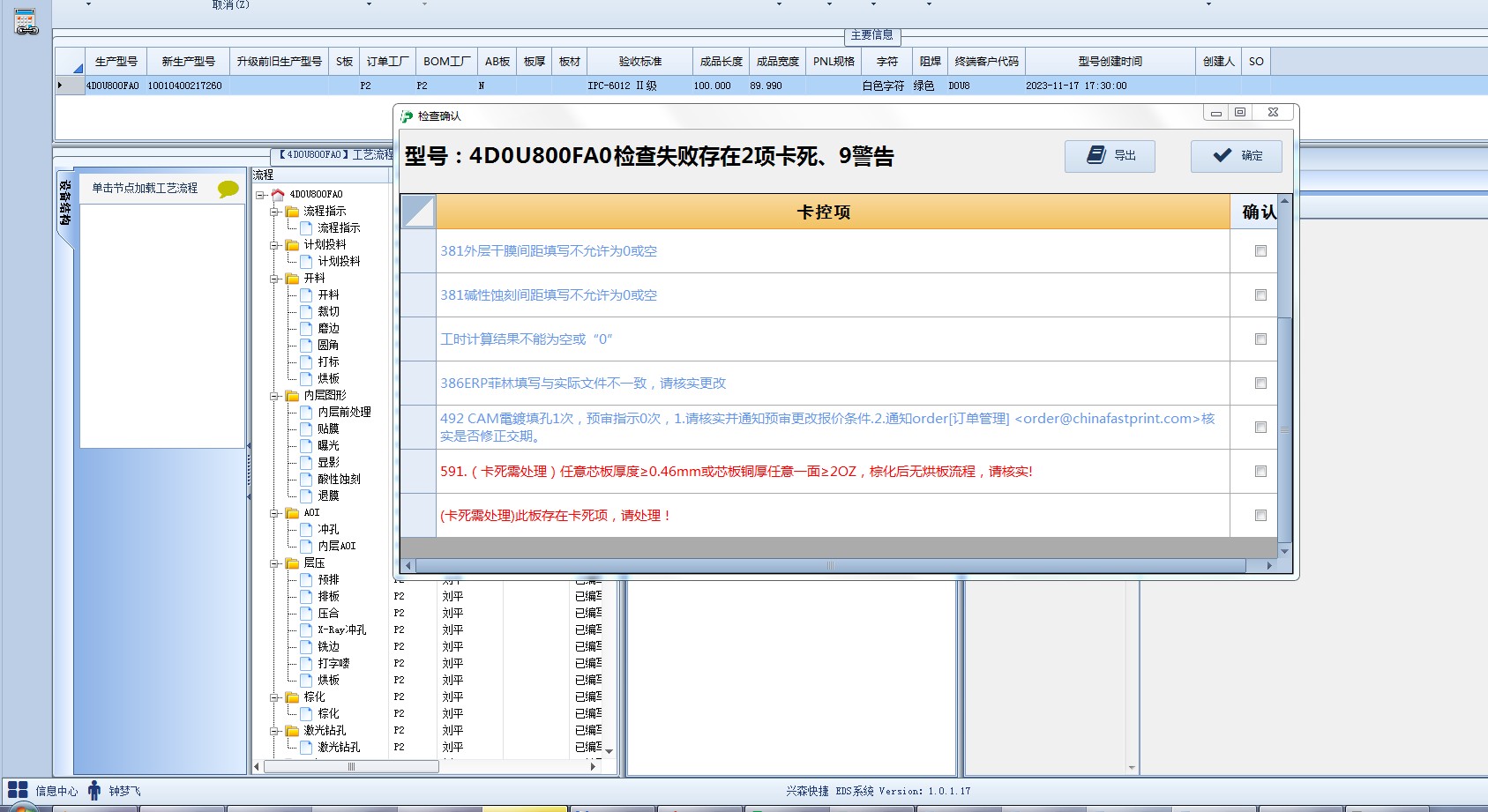Tick the confirm checkbox for item 591
Image resolution: width=1488 pixels, height=812 pixels.
coord(1260,472)
